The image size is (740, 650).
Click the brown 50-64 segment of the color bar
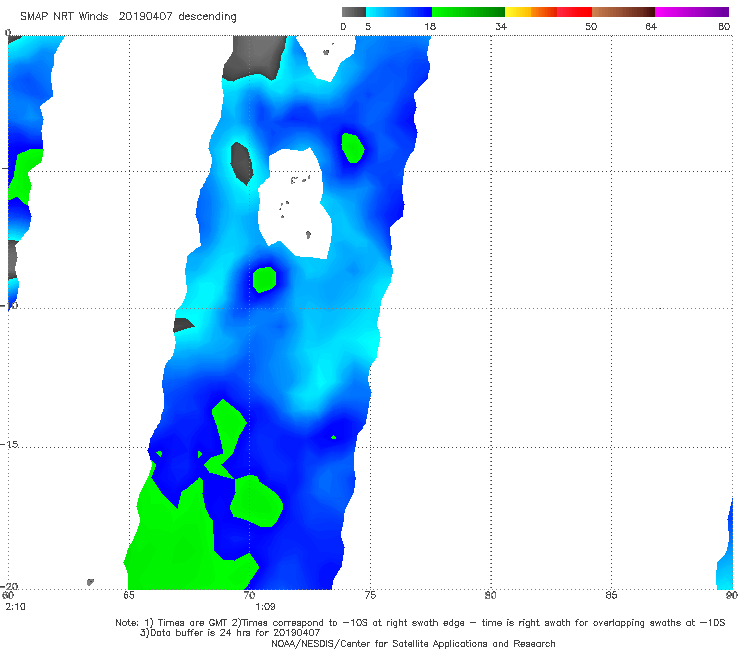623,12
